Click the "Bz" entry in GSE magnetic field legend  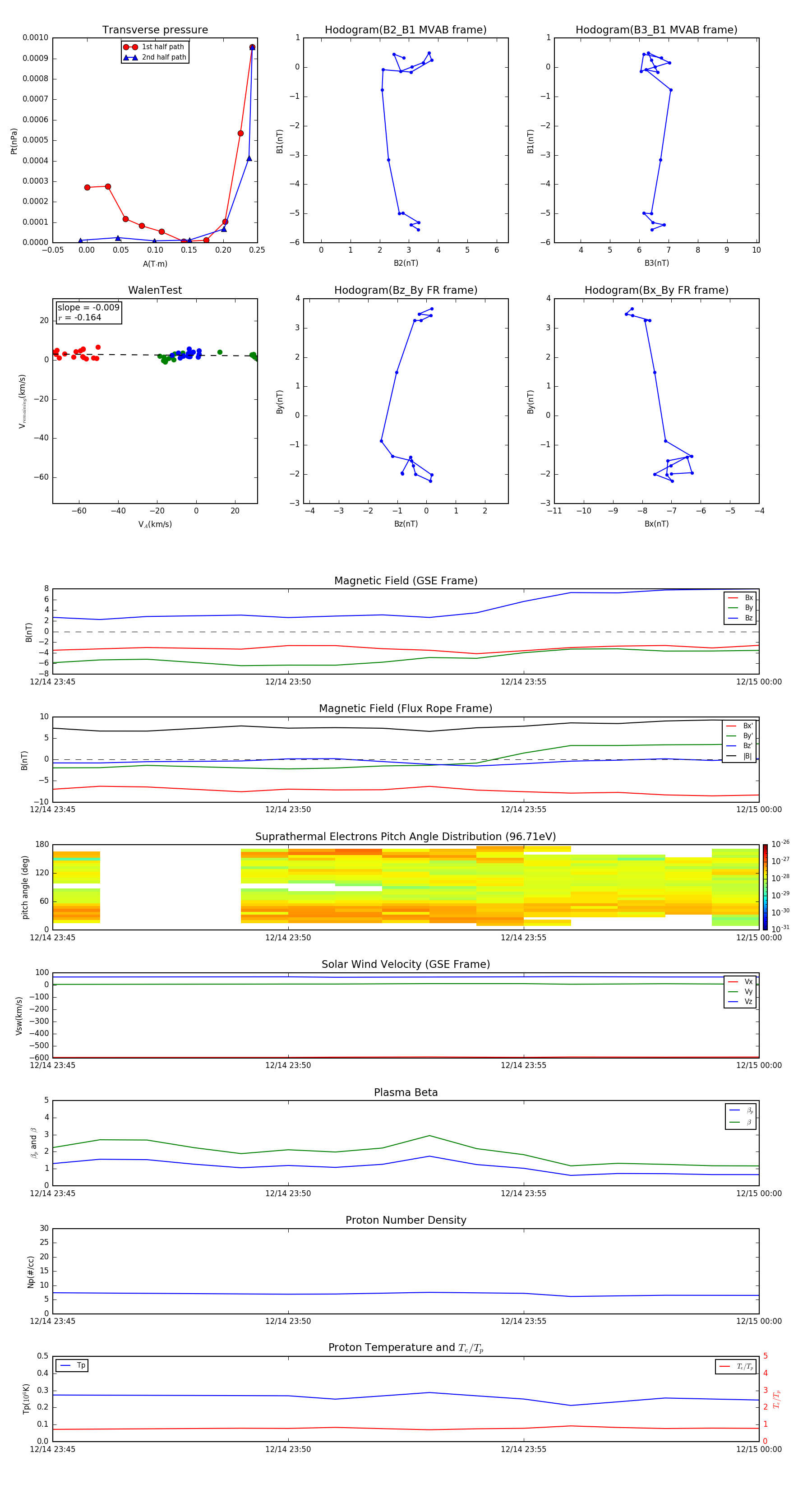tap(740, 619)
